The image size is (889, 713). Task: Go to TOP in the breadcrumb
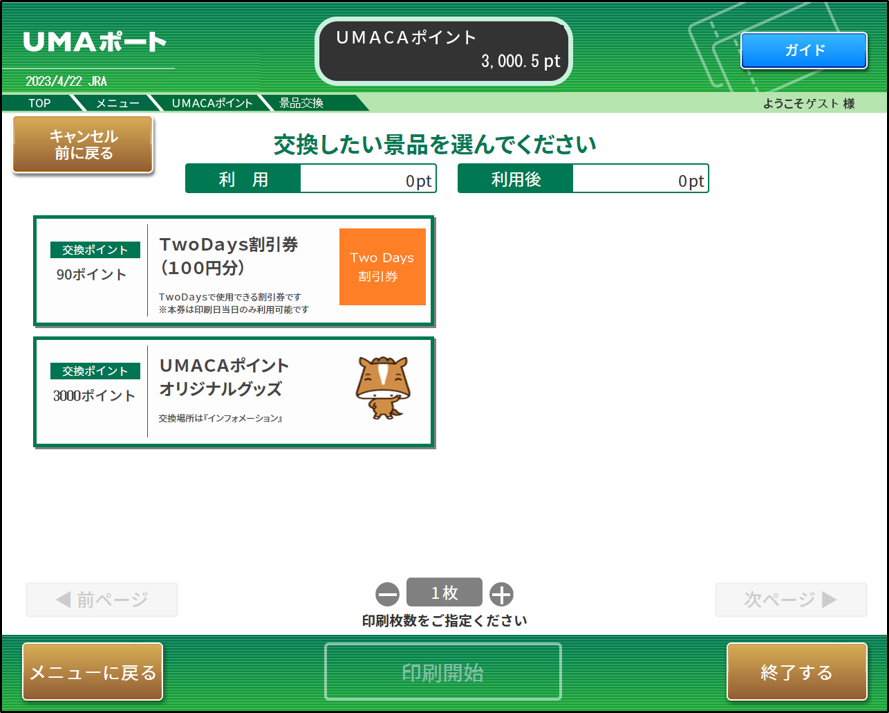pyautogui.click(x=39, y=103)
